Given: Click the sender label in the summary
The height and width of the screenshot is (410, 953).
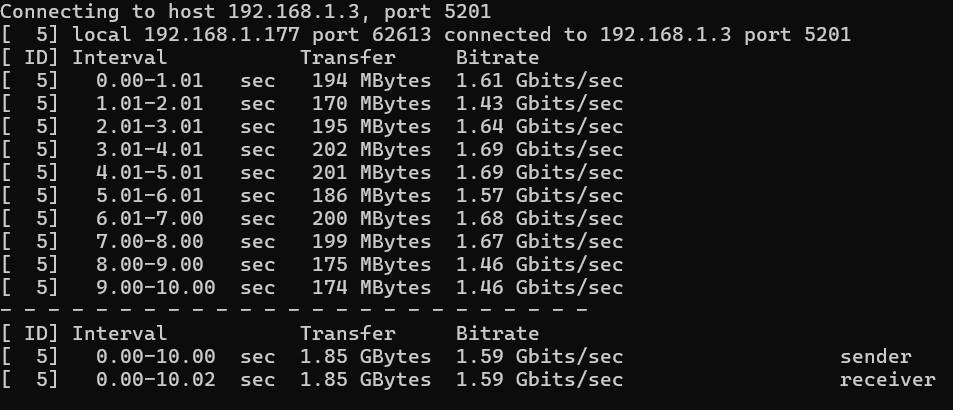Looking at the screenshot, I should pos(876,357).
